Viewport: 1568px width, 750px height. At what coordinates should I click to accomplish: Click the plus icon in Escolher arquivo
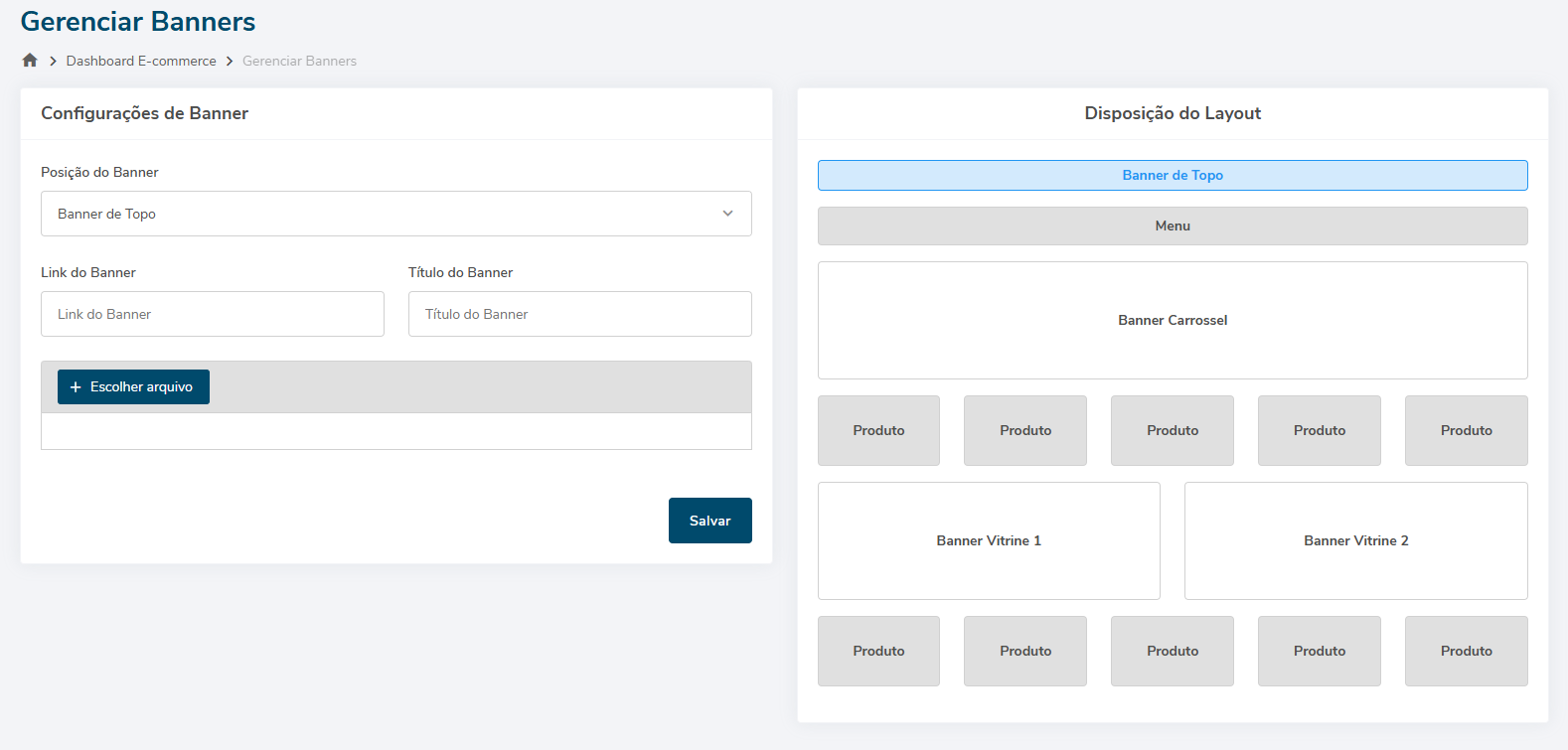click(76, 387)
